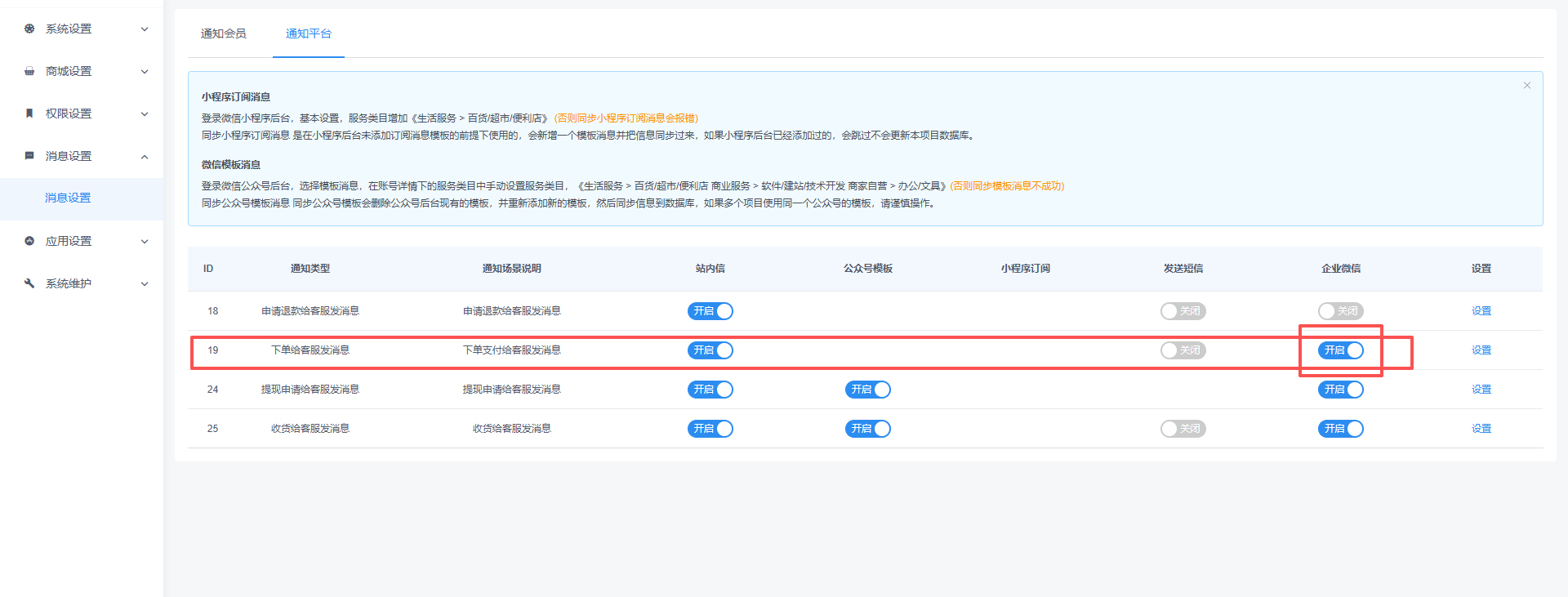
Task: Select 消息设置 submenu item in sidebar
Action: (x=68, y=198)
